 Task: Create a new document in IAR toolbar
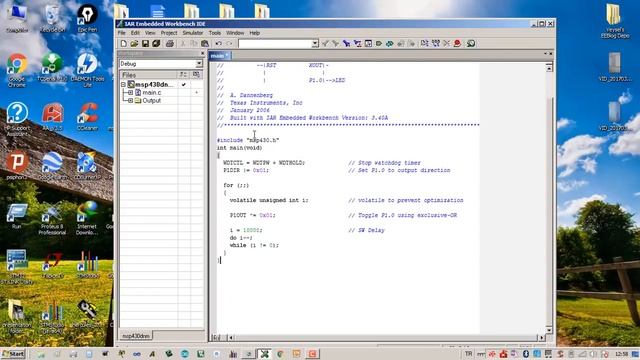(x=124, y=43)
